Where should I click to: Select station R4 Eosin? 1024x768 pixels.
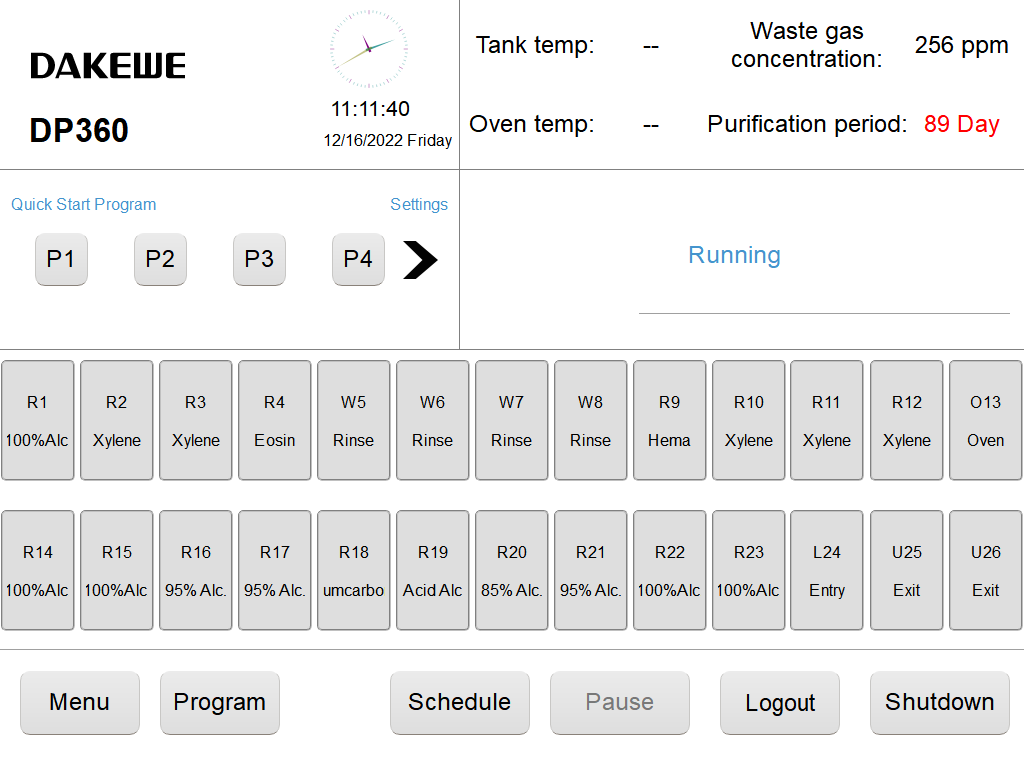(x=274, y=421)
